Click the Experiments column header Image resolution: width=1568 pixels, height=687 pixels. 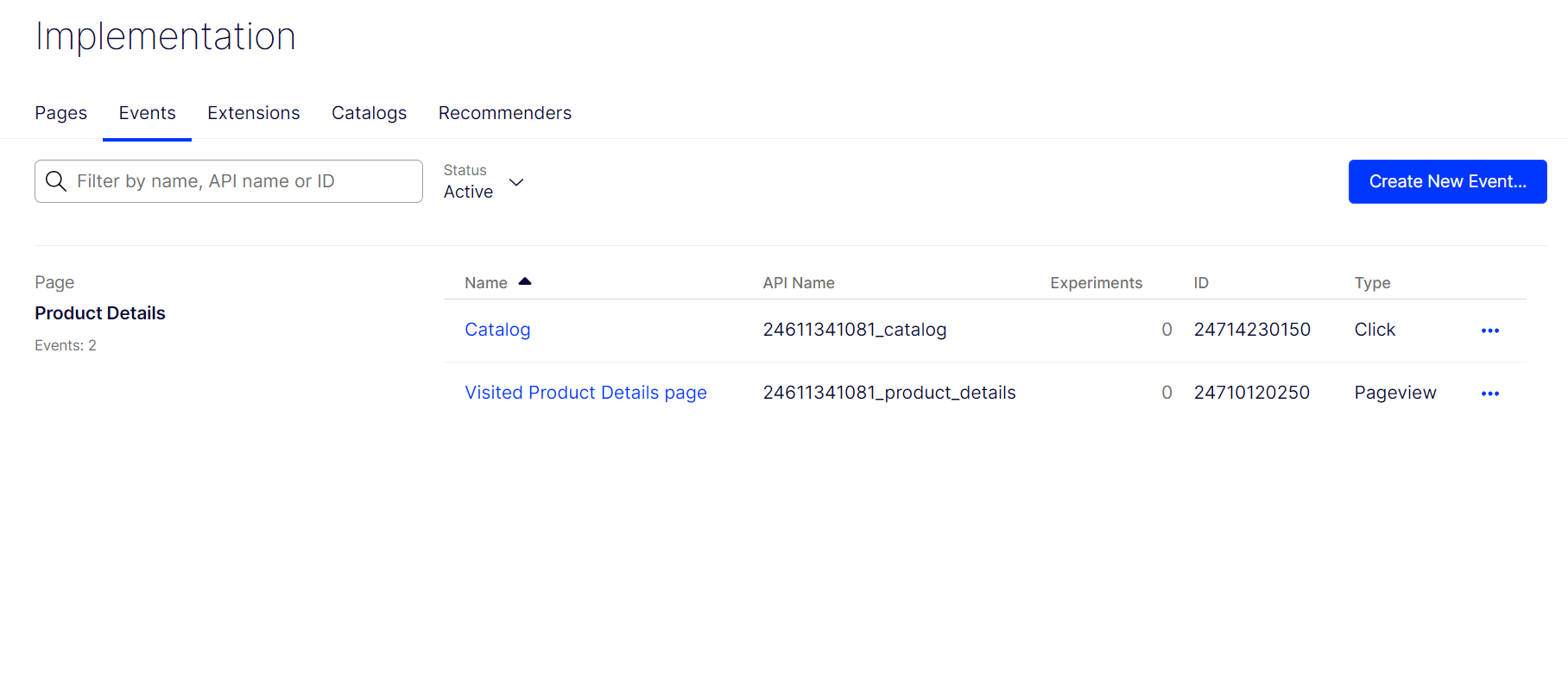click(1095, 283)
